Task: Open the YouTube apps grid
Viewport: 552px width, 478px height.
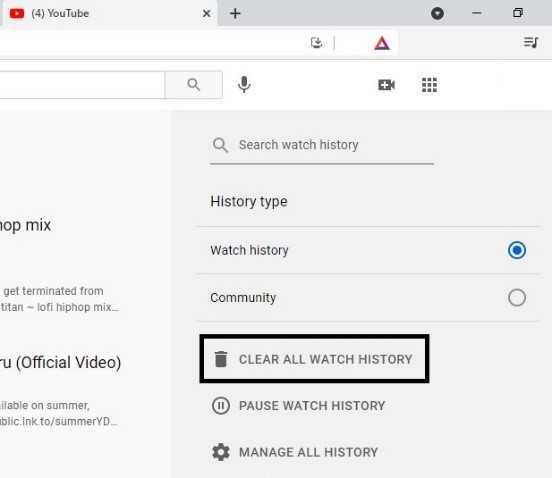Action: click(x=429, y=85)
